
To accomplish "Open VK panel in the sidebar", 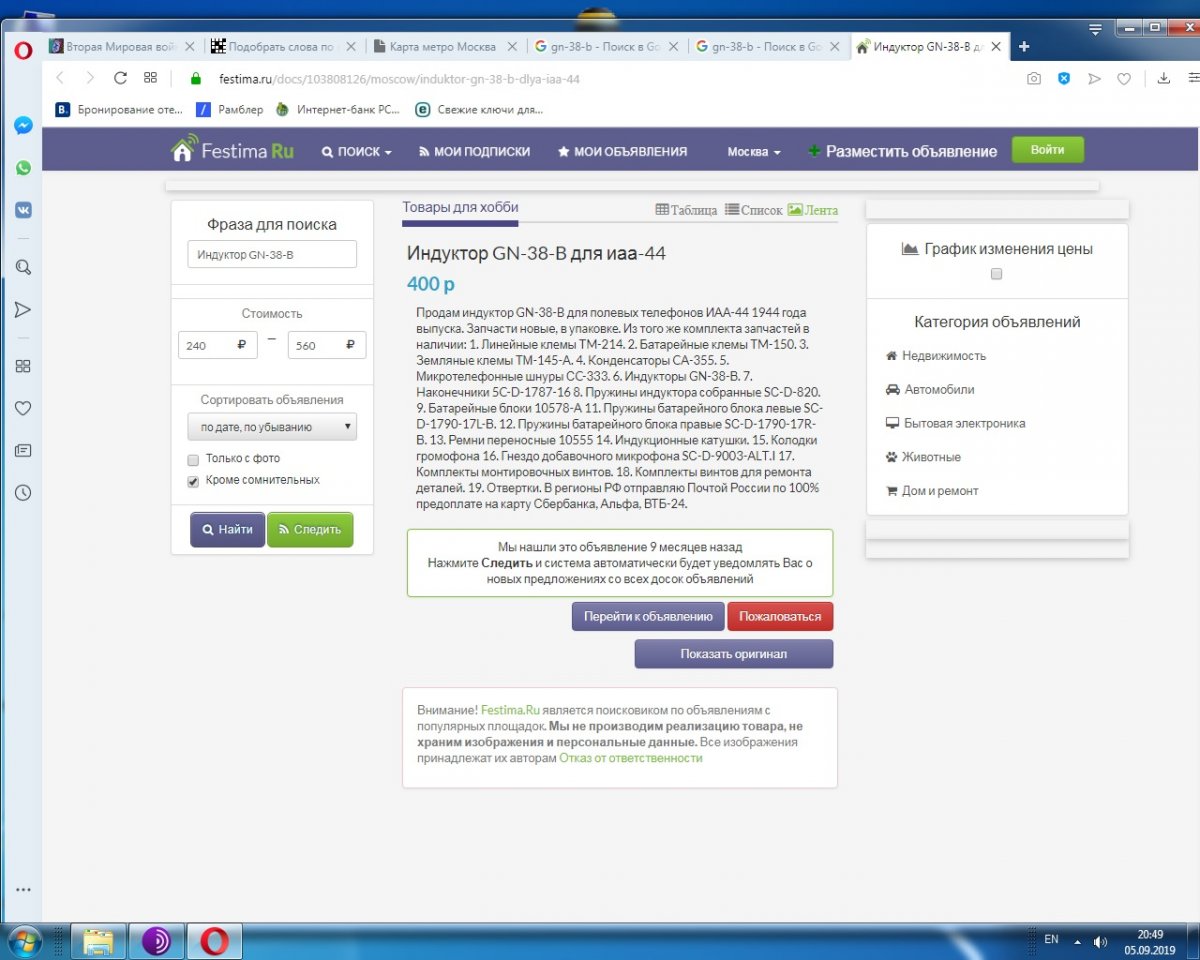I will click(x=23, y=210).
